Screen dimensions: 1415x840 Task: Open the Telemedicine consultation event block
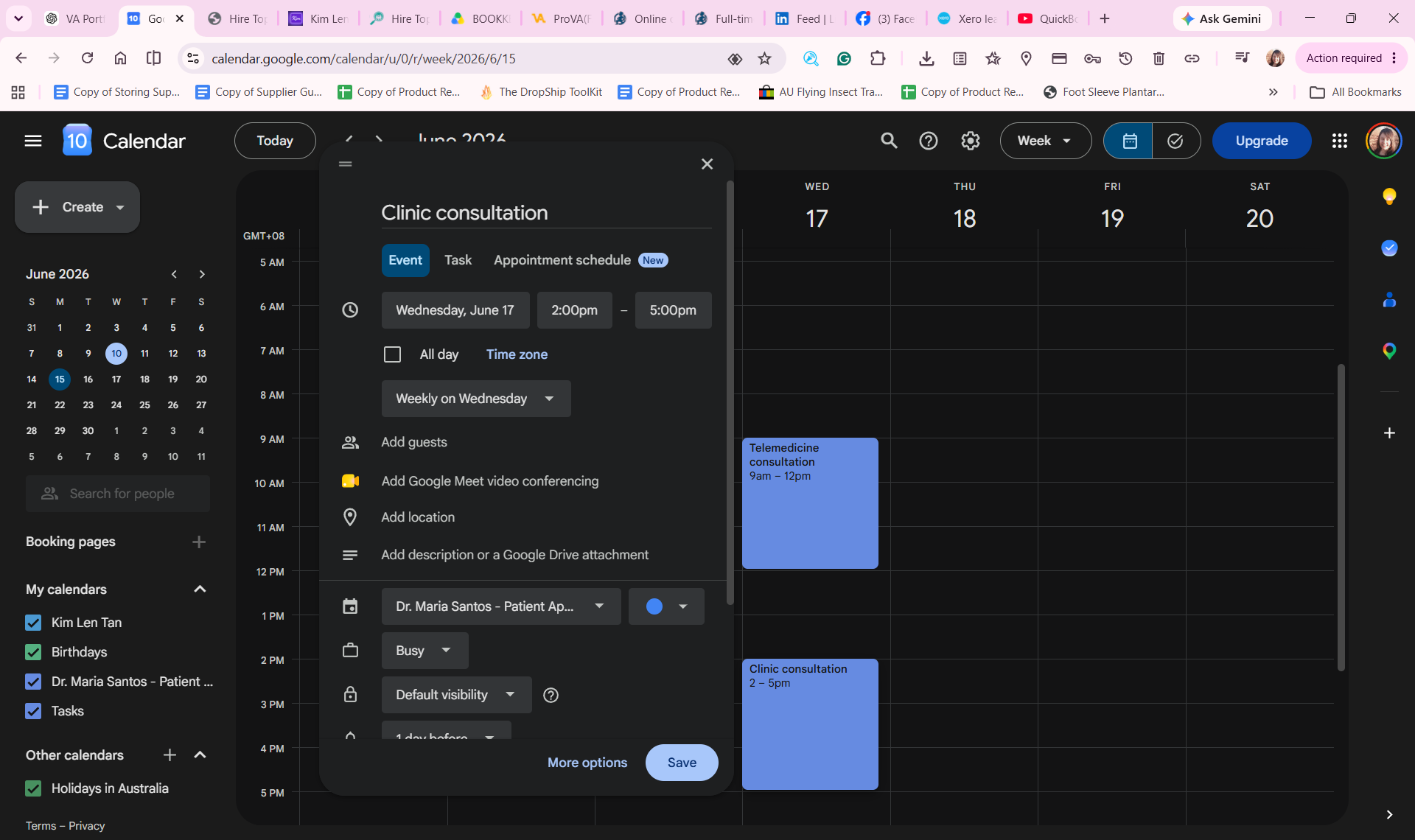pos(810,503)
